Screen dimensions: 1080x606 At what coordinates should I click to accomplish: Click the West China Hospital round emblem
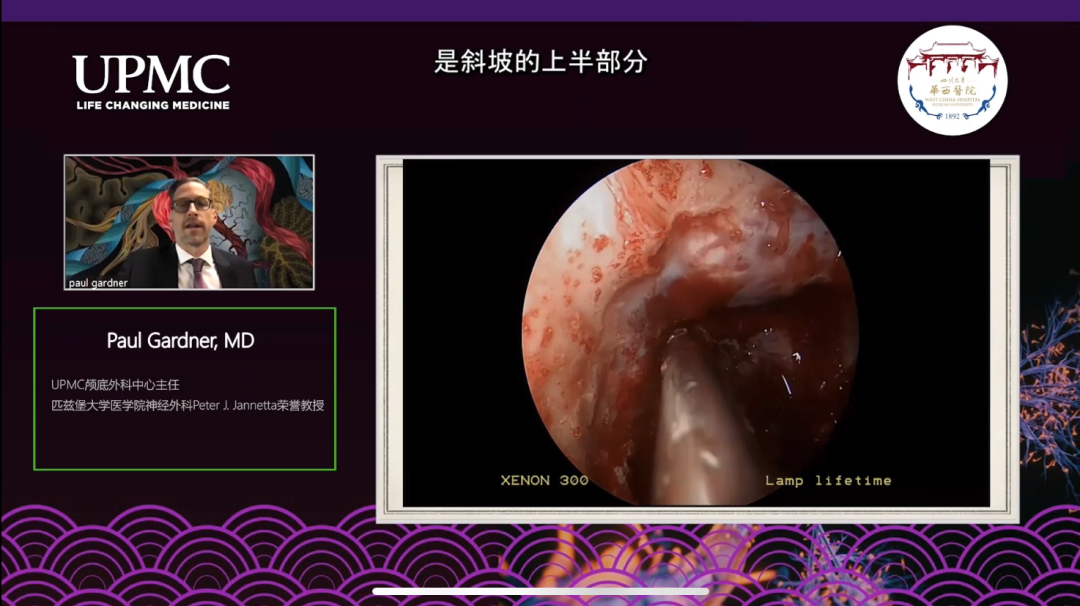(952, 80)
